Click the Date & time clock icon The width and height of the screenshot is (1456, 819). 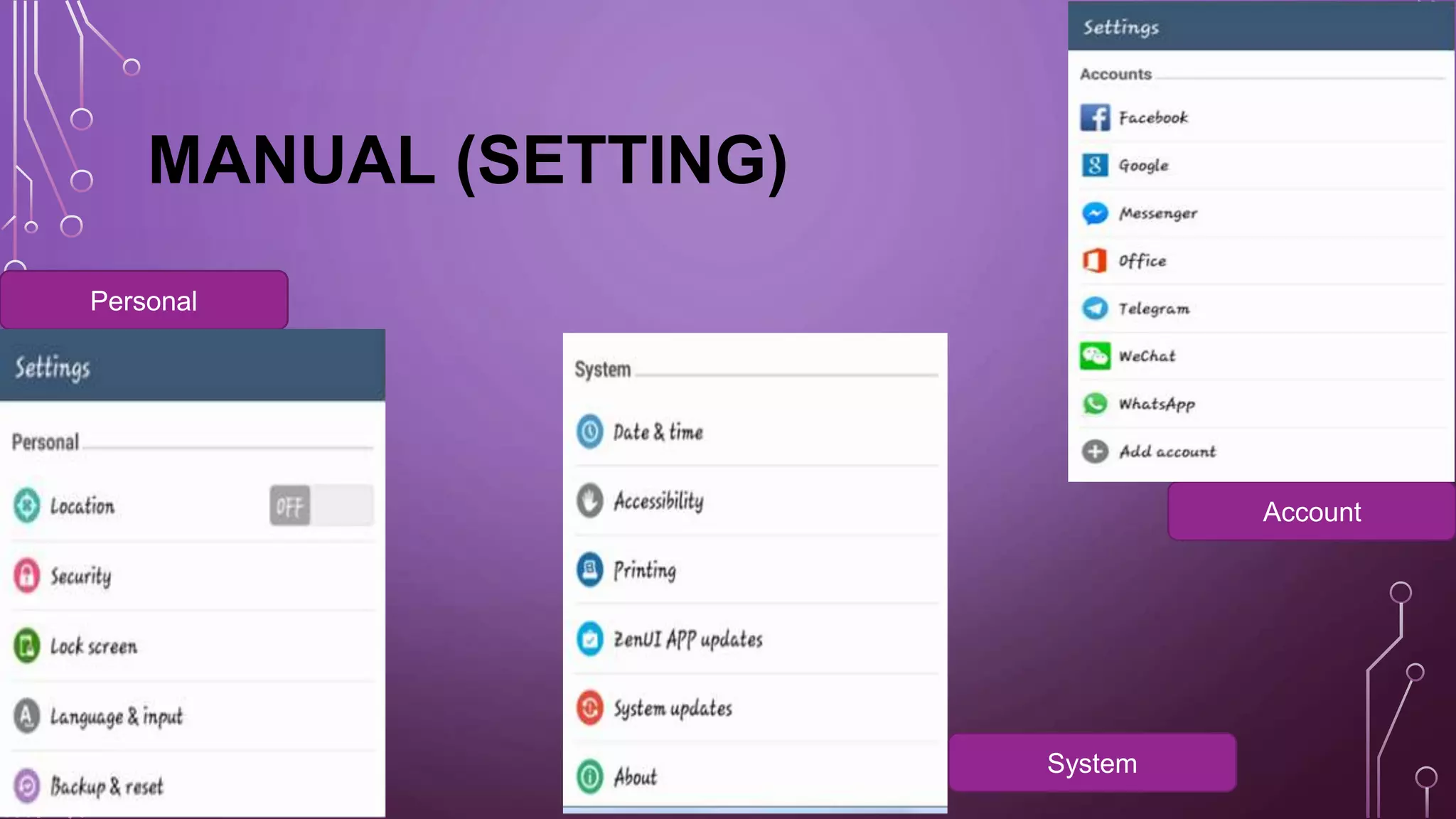tap(589, 432)
